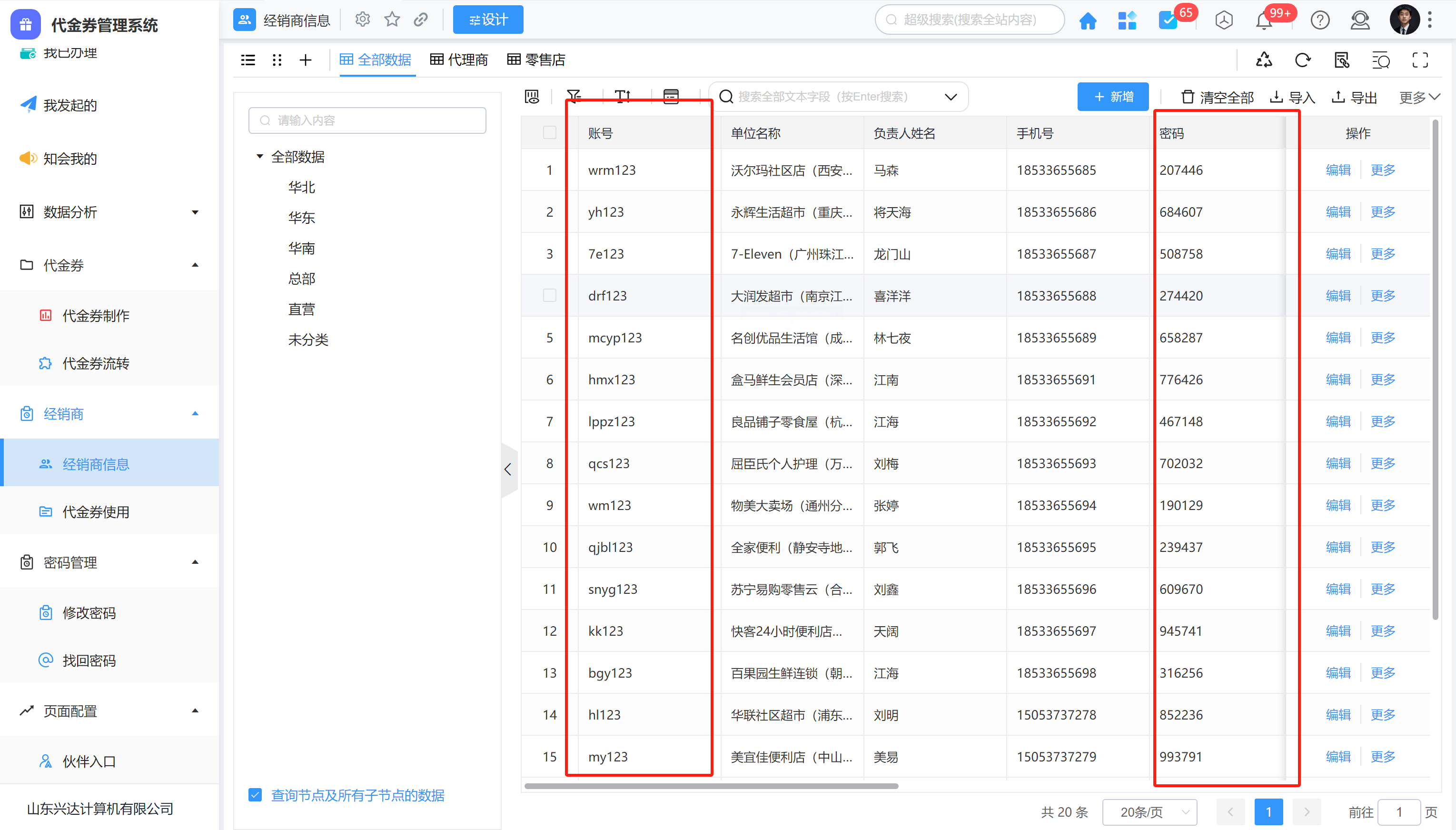The image size is (1456, 830).
Task: Click the star favorite icon next to 经销商信息
Action: click(x=392, y=20)
